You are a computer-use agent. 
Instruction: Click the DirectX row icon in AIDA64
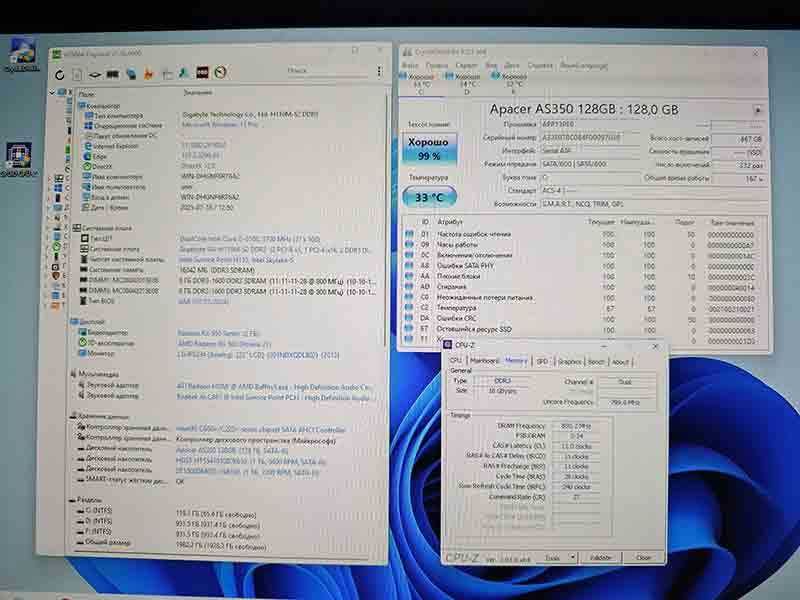(88, 166)
